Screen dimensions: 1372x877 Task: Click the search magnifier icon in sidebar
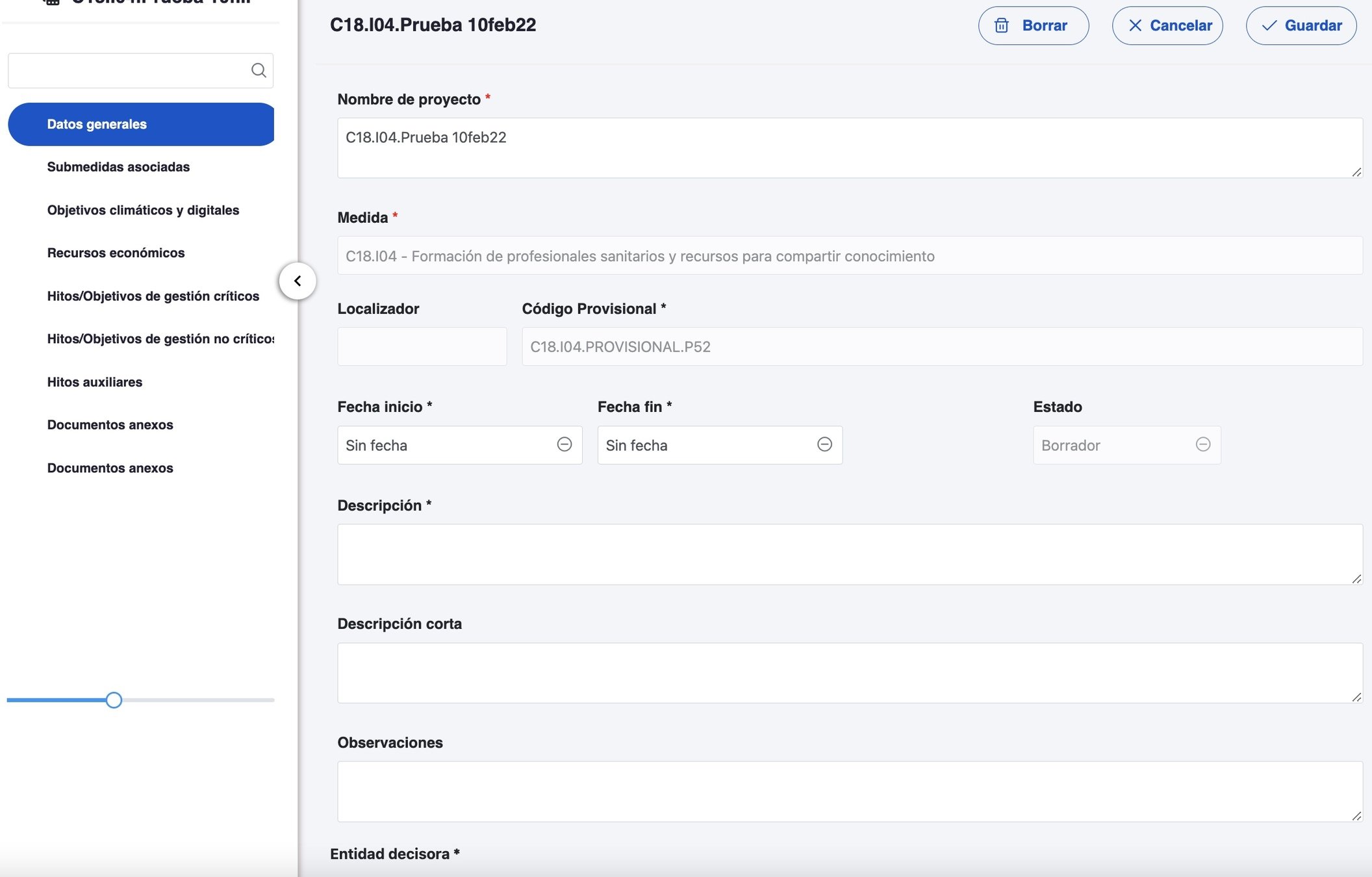[259, 70]
